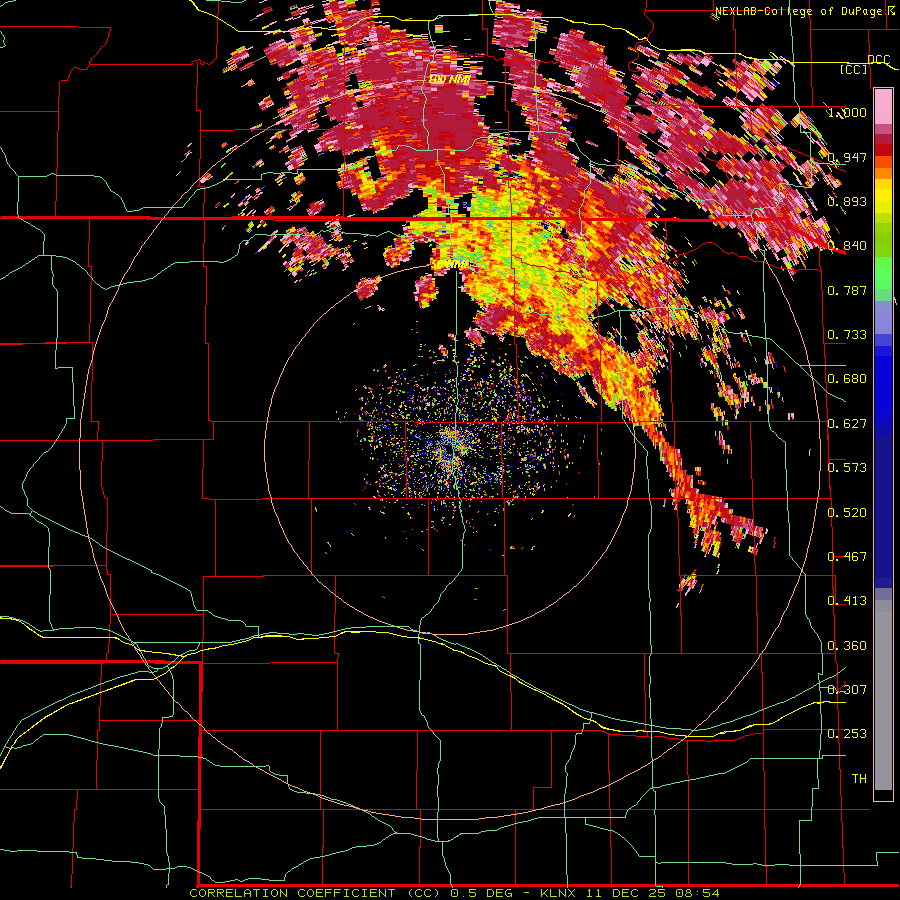Click the 1.000 legend value
Image resolution: width=900 pixels, height=900 pixels.
click(x=847, y=112)
